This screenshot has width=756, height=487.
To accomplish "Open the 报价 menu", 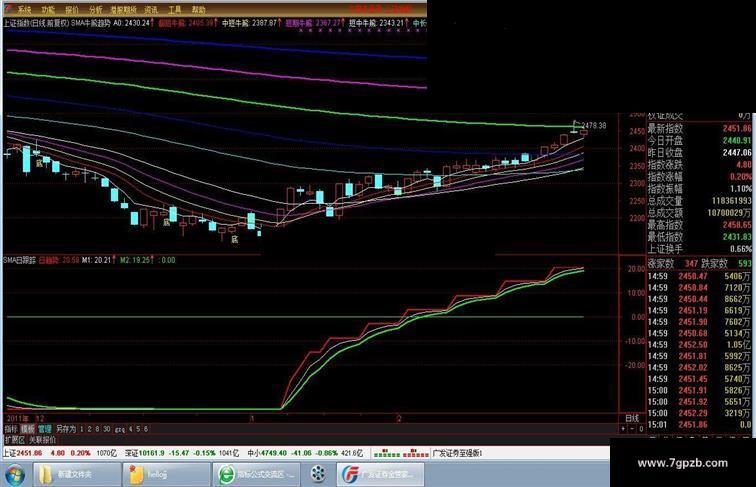I will coord(72,9).
